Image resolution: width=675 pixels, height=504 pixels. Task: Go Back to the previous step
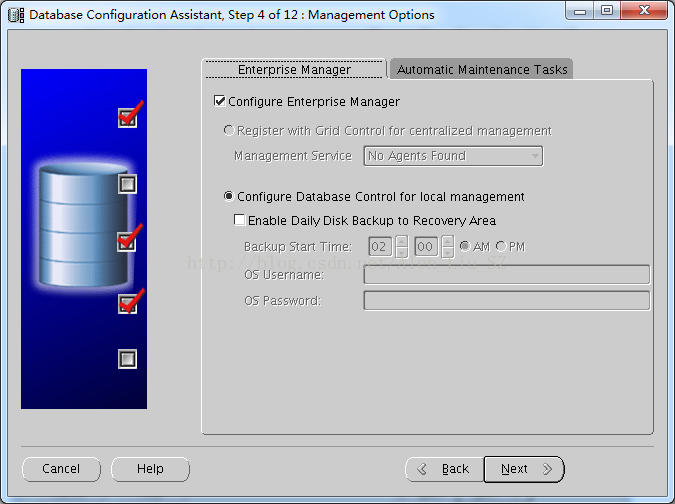[444, 469]
